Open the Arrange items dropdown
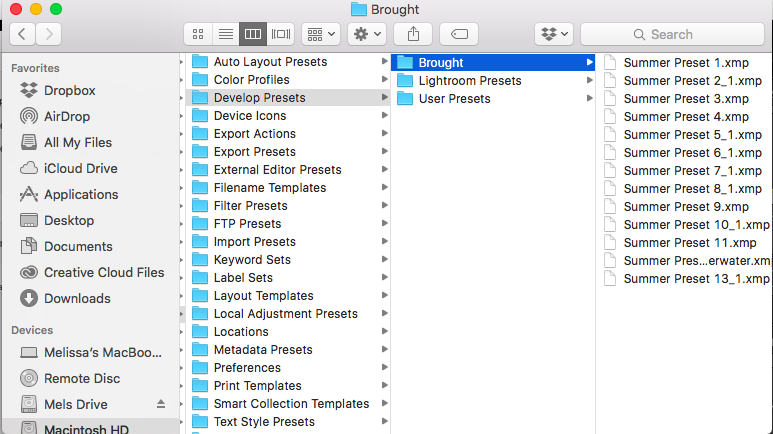Viewport: 773px width, 434px height. point(321,34)
